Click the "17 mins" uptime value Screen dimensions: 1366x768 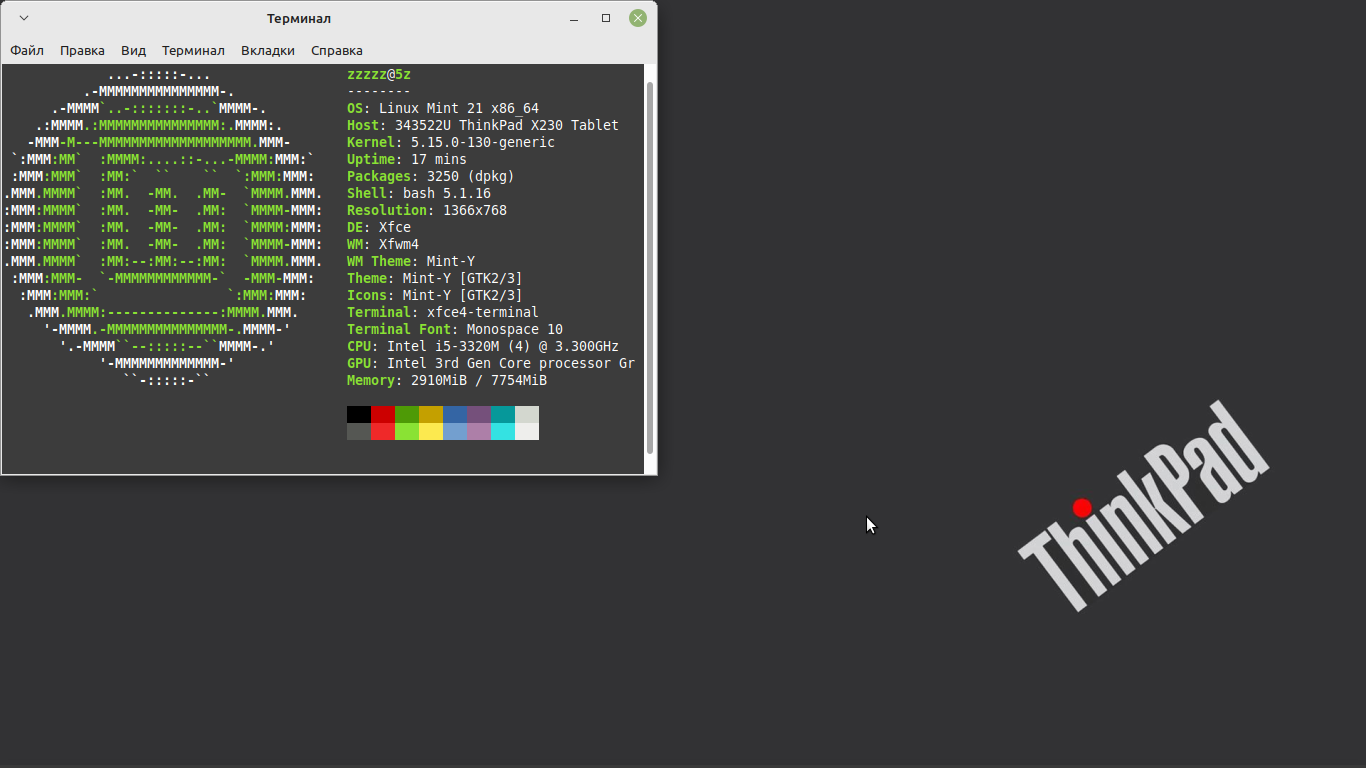pos(439,160)
